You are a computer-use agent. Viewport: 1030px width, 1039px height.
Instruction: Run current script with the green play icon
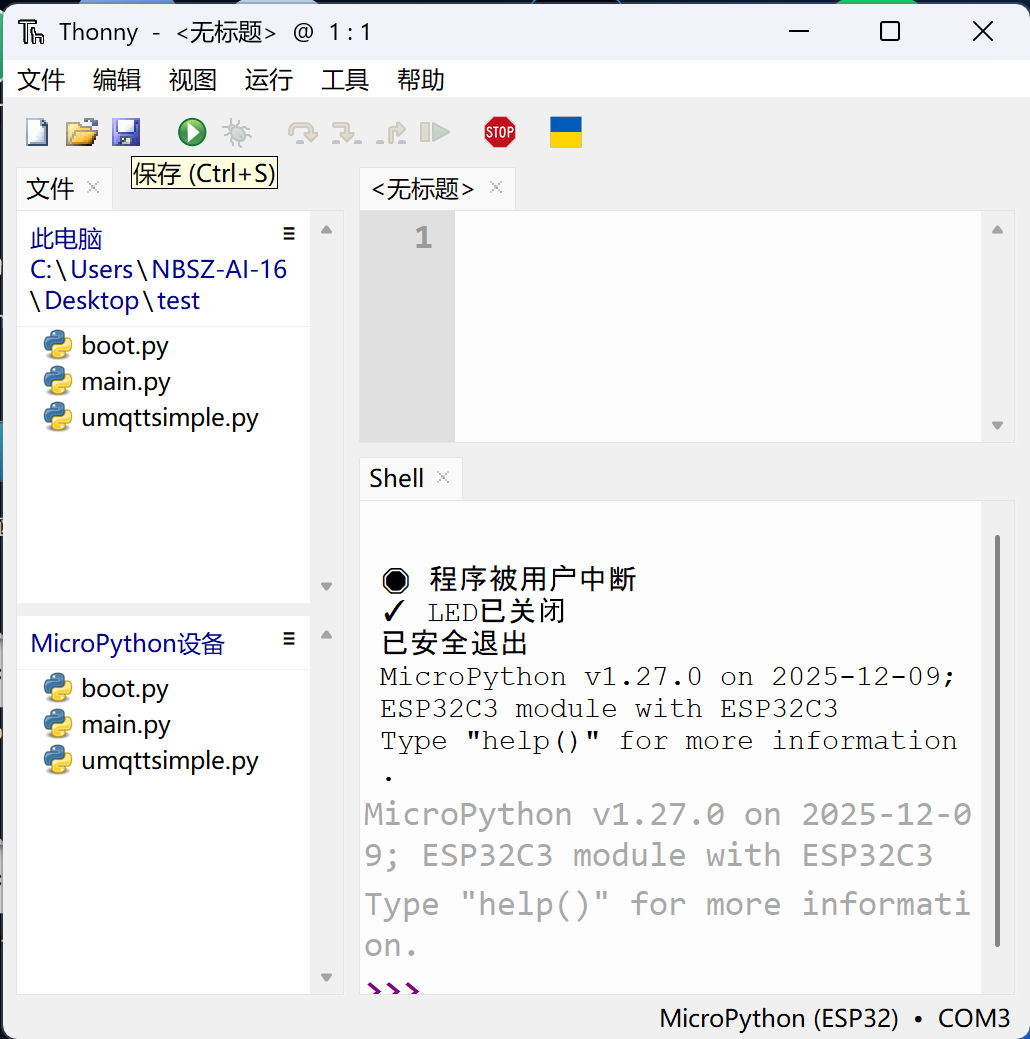192,132
